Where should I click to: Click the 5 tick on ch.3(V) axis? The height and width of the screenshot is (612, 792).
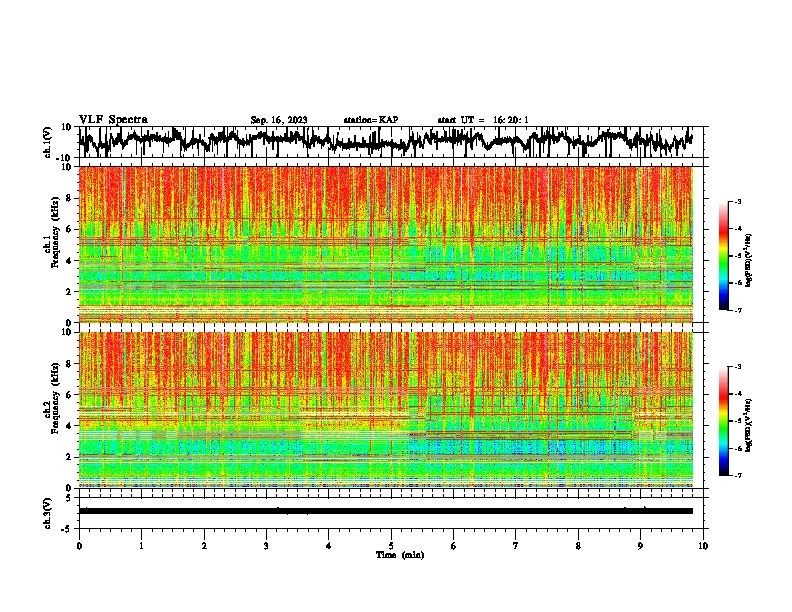pos(70,498)
